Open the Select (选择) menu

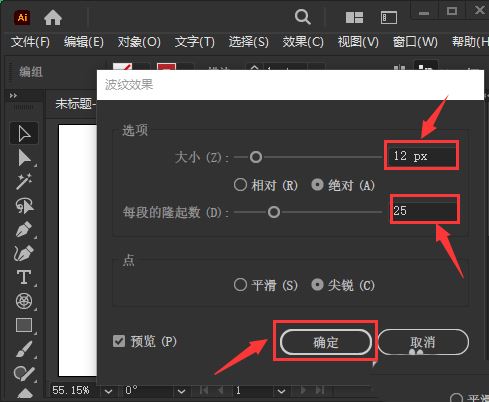point(249,42)
